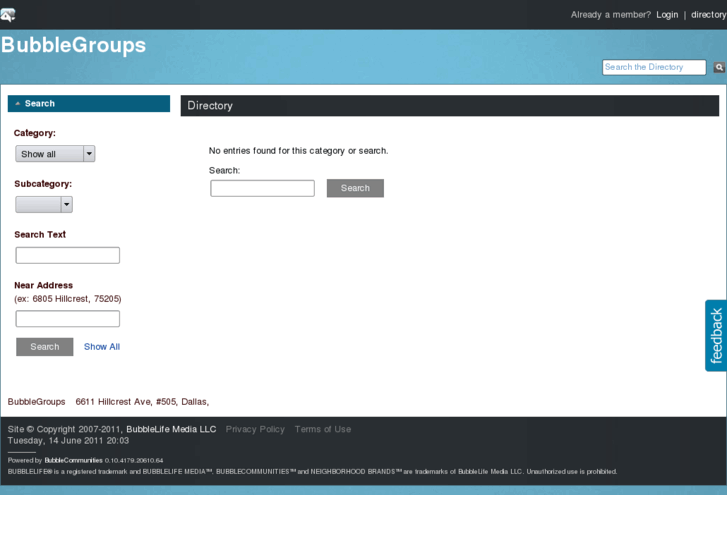The height and width of the screenshot is (545, 727).
Task: Click the footer BubbleGroups name text
Action: pyautogui.click(x=37, y=402)
